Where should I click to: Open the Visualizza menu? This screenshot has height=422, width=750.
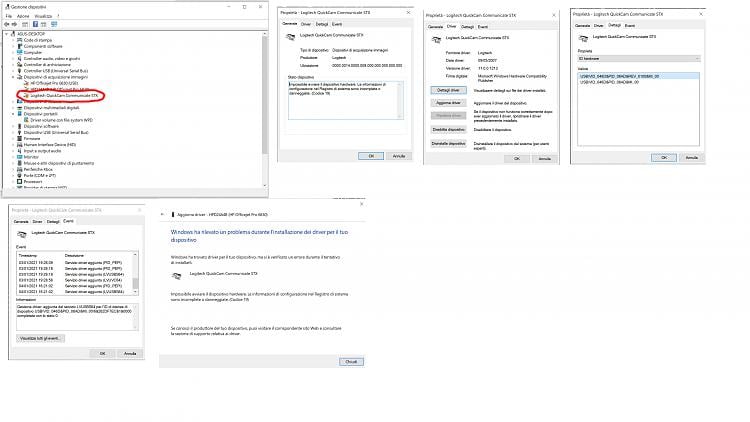tap(43, 16)
